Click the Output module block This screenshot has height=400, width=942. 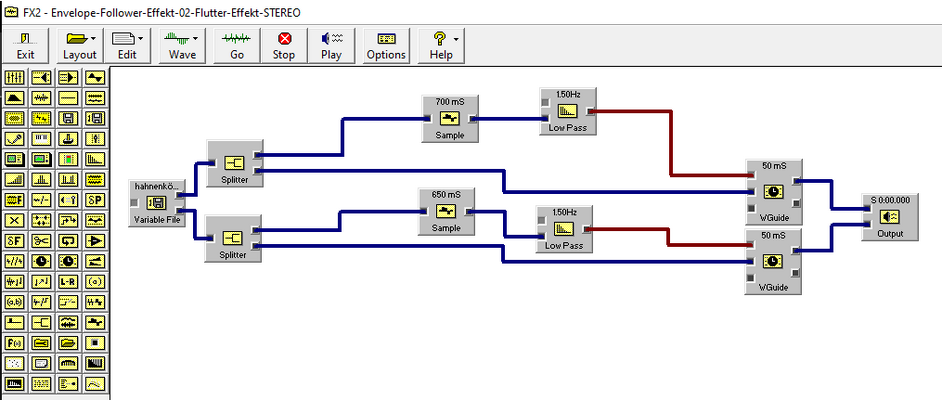[x=890, y=217]
